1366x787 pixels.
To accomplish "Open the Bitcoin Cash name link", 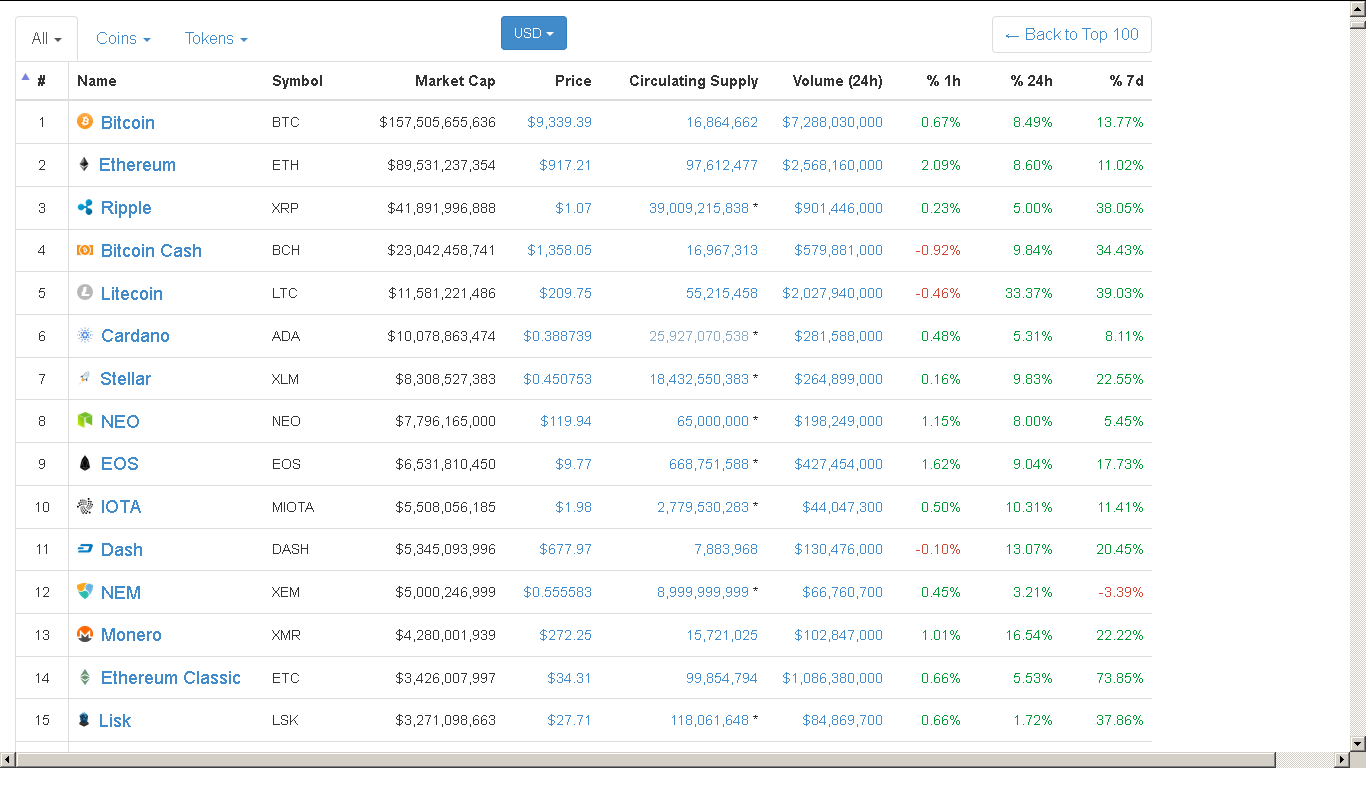I will 151,250.
